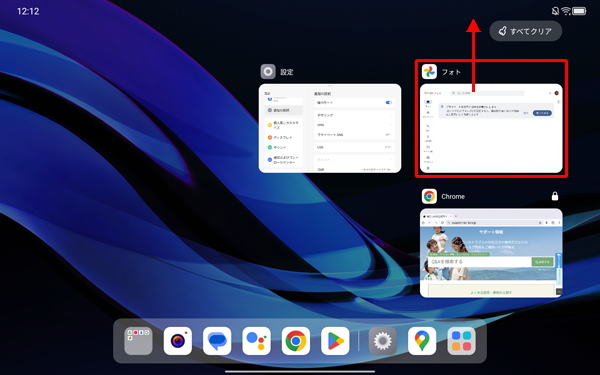The image size is (600, 375).
Task: Open the 設定 recent app card
Action: pyautogui.click(x=330, y=128)
